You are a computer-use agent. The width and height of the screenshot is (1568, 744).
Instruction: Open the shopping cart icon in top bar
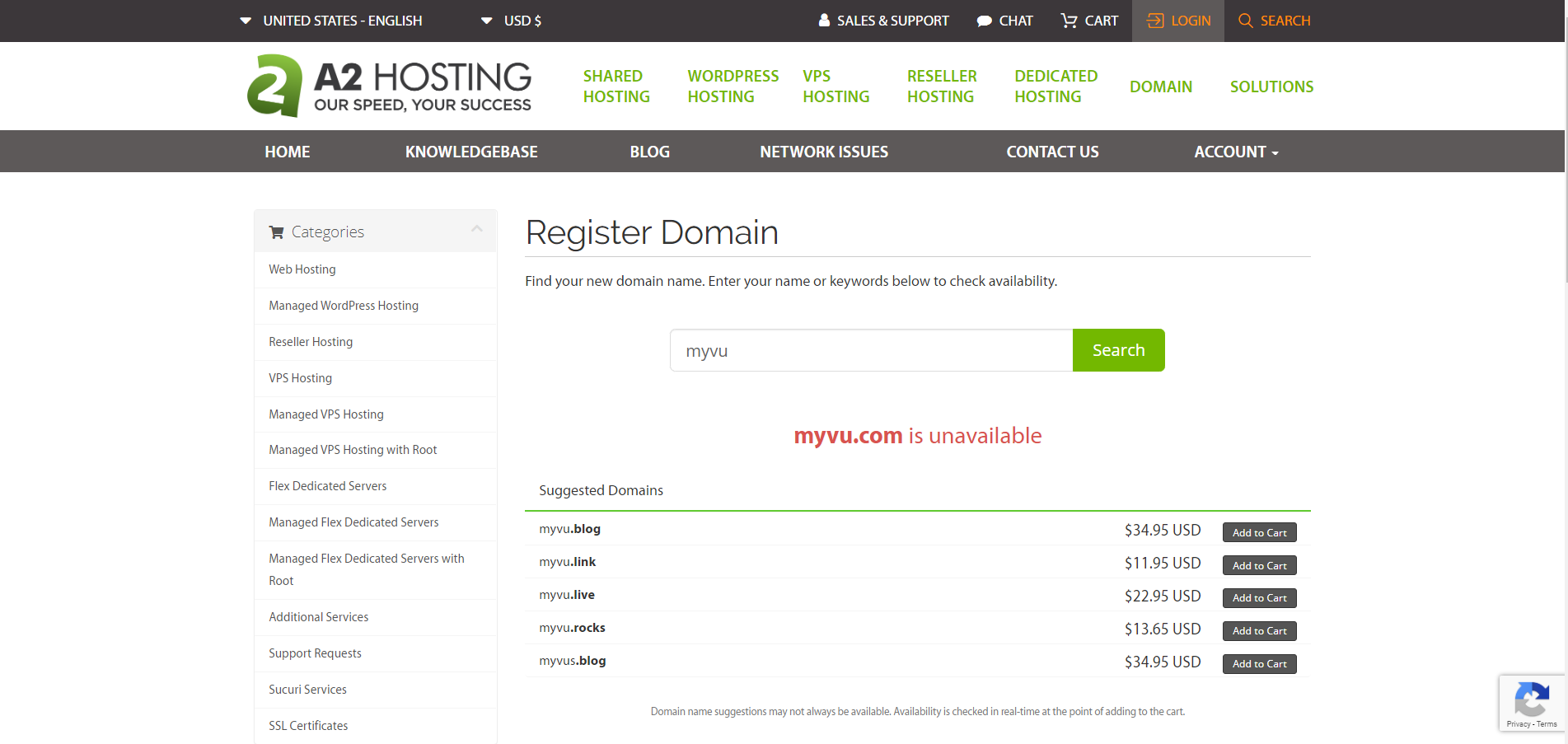1069,21
